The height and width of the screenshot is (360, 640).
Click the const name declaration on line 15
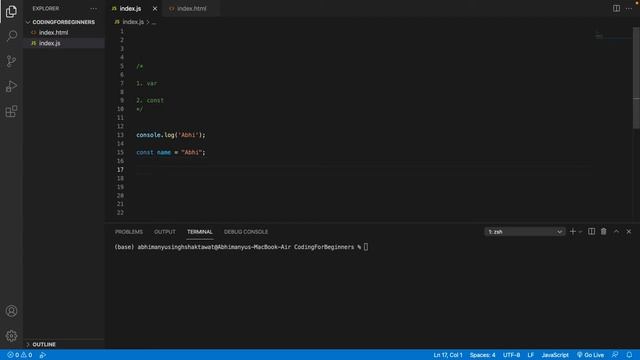(171, 152)
